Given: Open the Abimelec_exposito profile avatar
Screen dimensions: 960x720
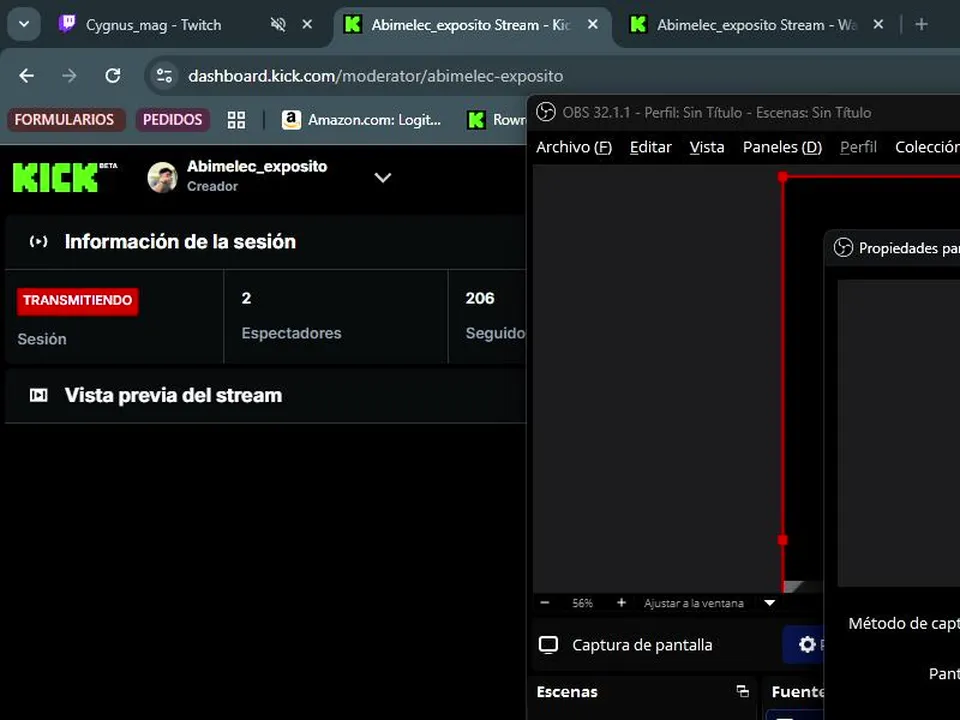Looking at the screenshot, I should pos(162,177).
